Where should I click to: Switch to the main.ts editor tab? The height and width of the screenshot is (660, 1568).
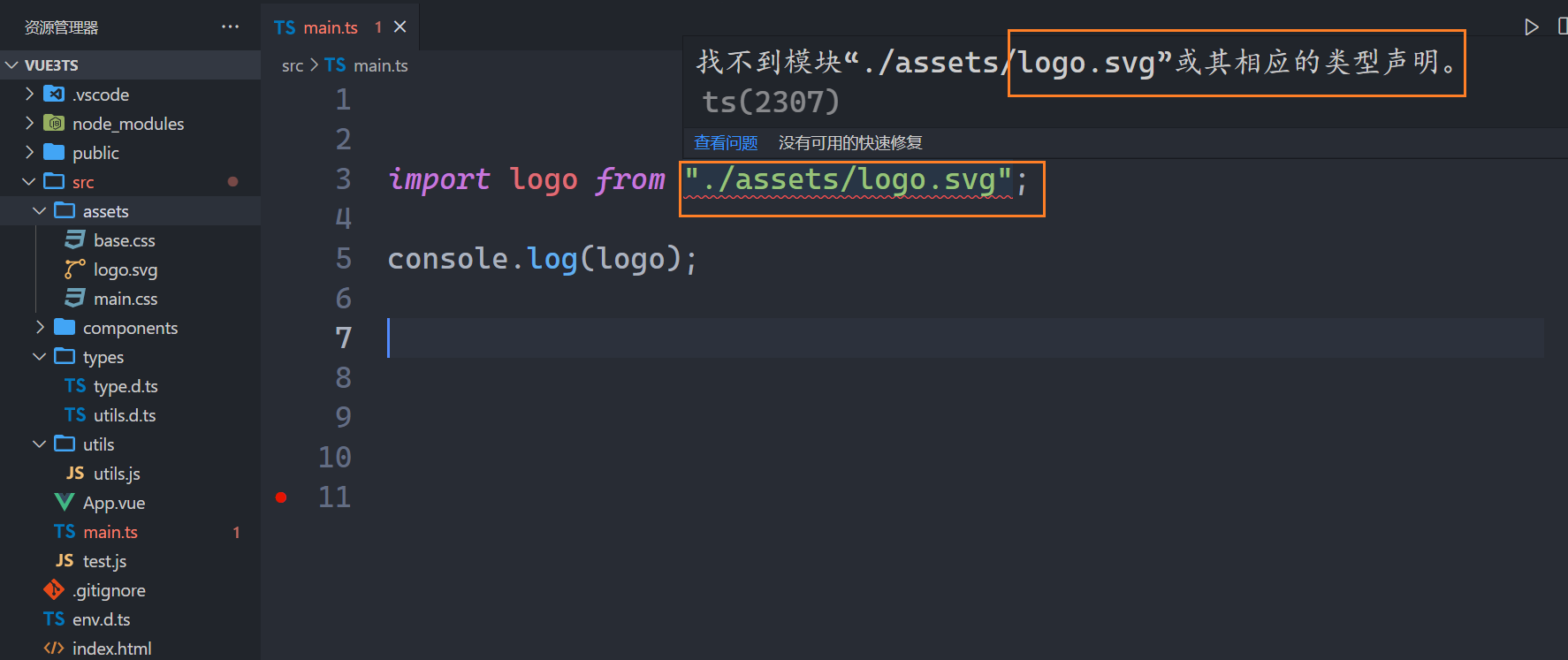(329, 27)
